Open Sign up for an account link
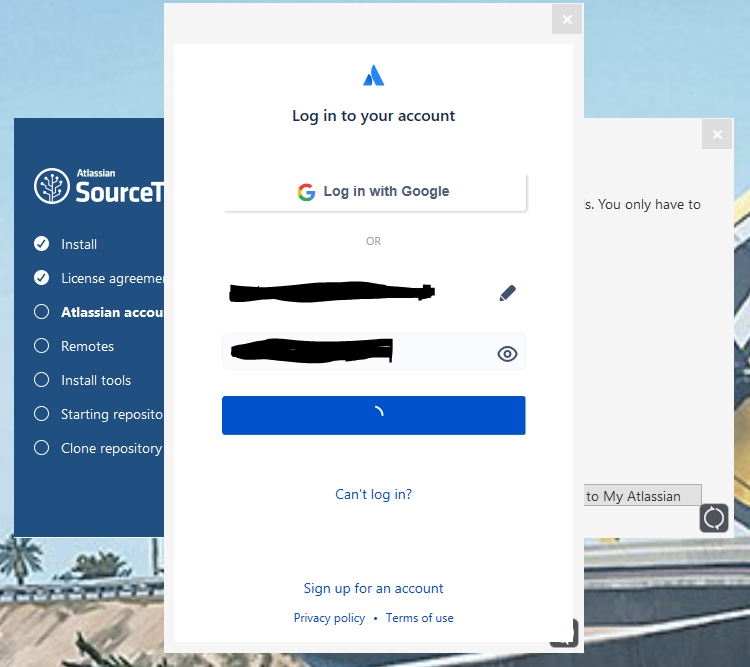 [374, 588]
